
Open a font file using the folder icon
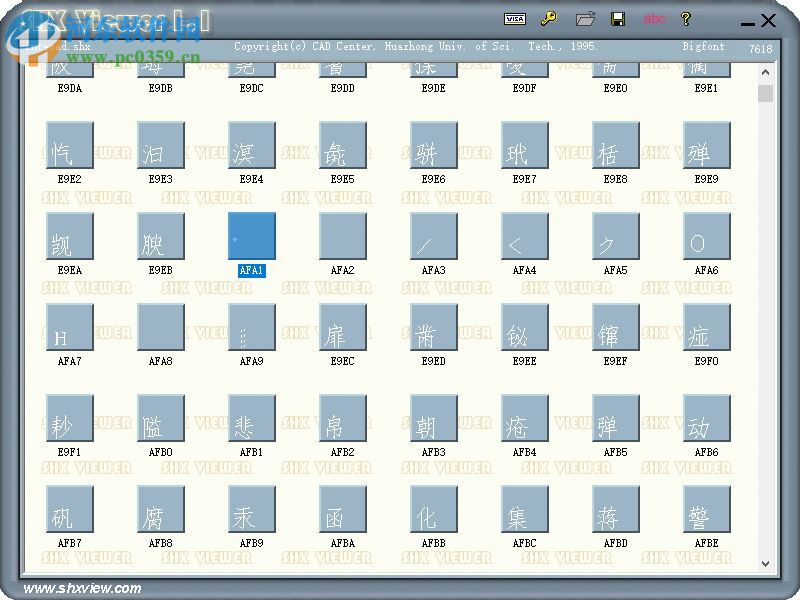click(x=583, y=18)
